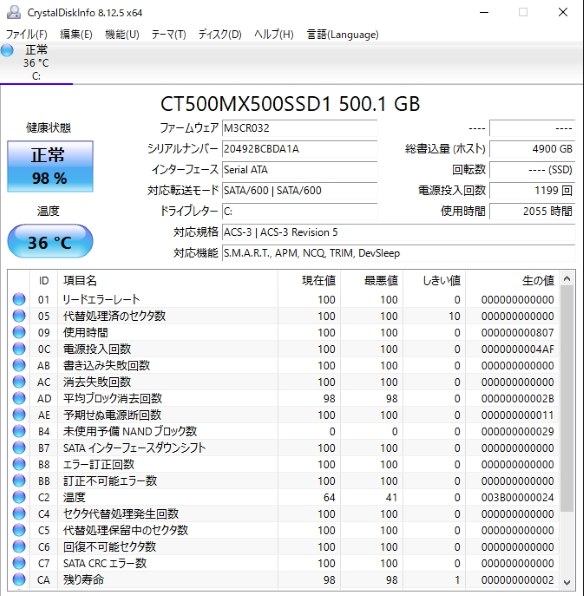584x596 pixels.
Task: Click the blue status orb for drive C:
Action: (7, 50)
